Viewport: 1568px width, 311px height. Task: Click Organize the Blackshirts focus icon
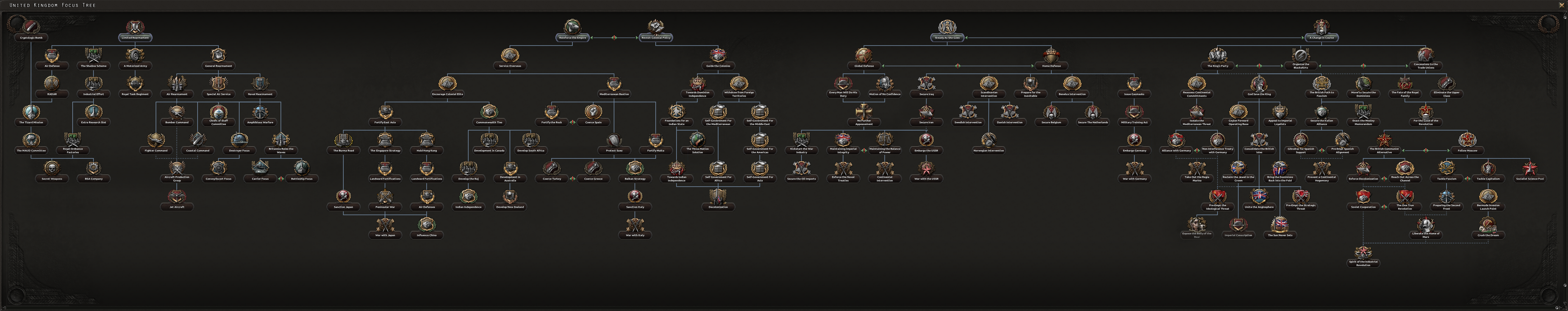pyautogui.click(x=1301, y=55)
